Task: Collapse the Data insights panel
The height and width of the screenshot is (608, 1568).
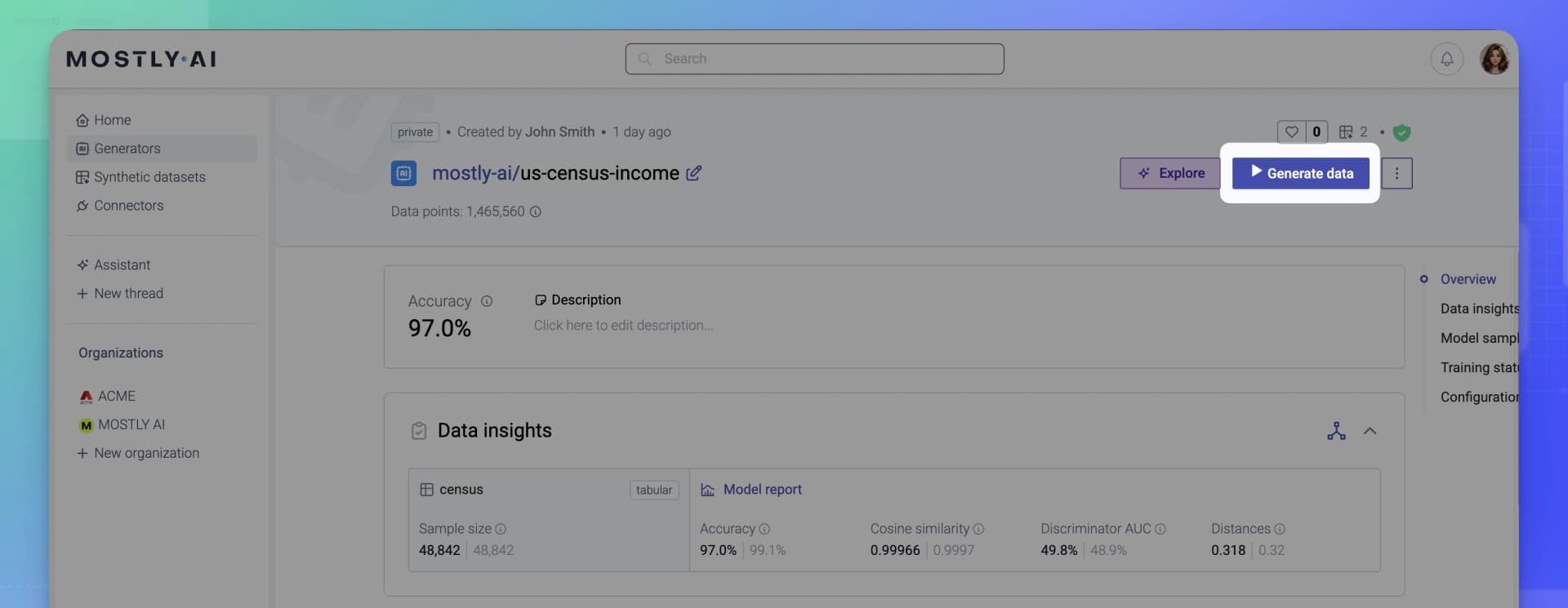Action: [x=1370, y=431]
